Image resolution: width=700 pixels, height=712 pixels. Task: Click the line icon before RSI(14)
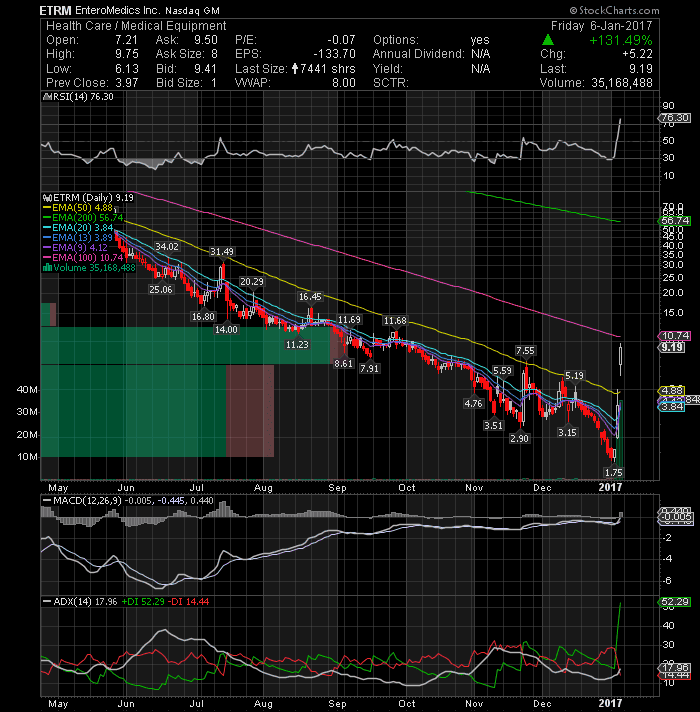(46, 97)
